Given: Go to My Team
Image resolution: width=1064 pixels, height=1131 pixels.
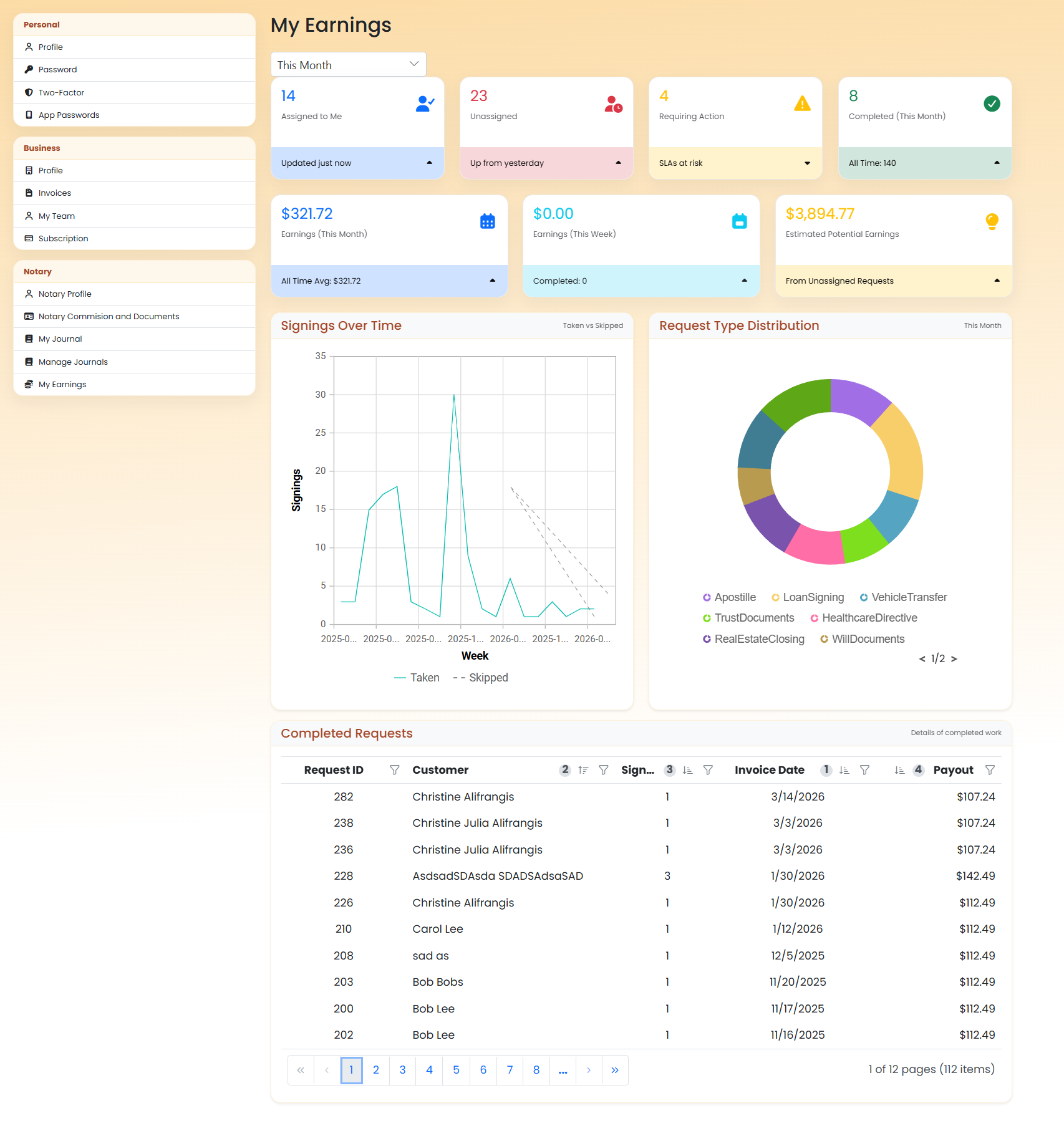Looking at the screenshot, I should 134,216.
